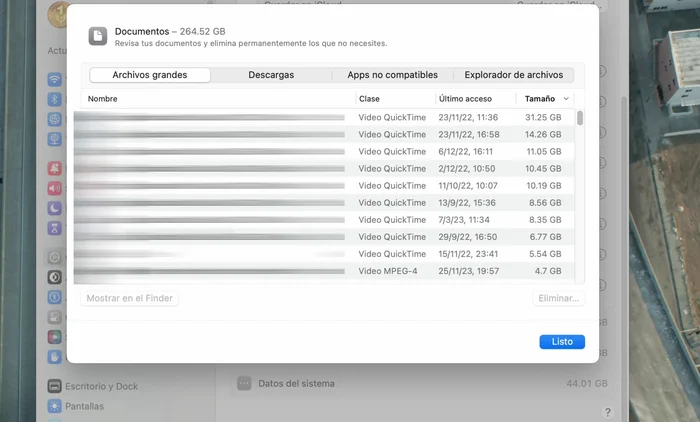Click date 2/12/22, 10:50
Viewport: 700px width, 422px height.
click(467, 168)
